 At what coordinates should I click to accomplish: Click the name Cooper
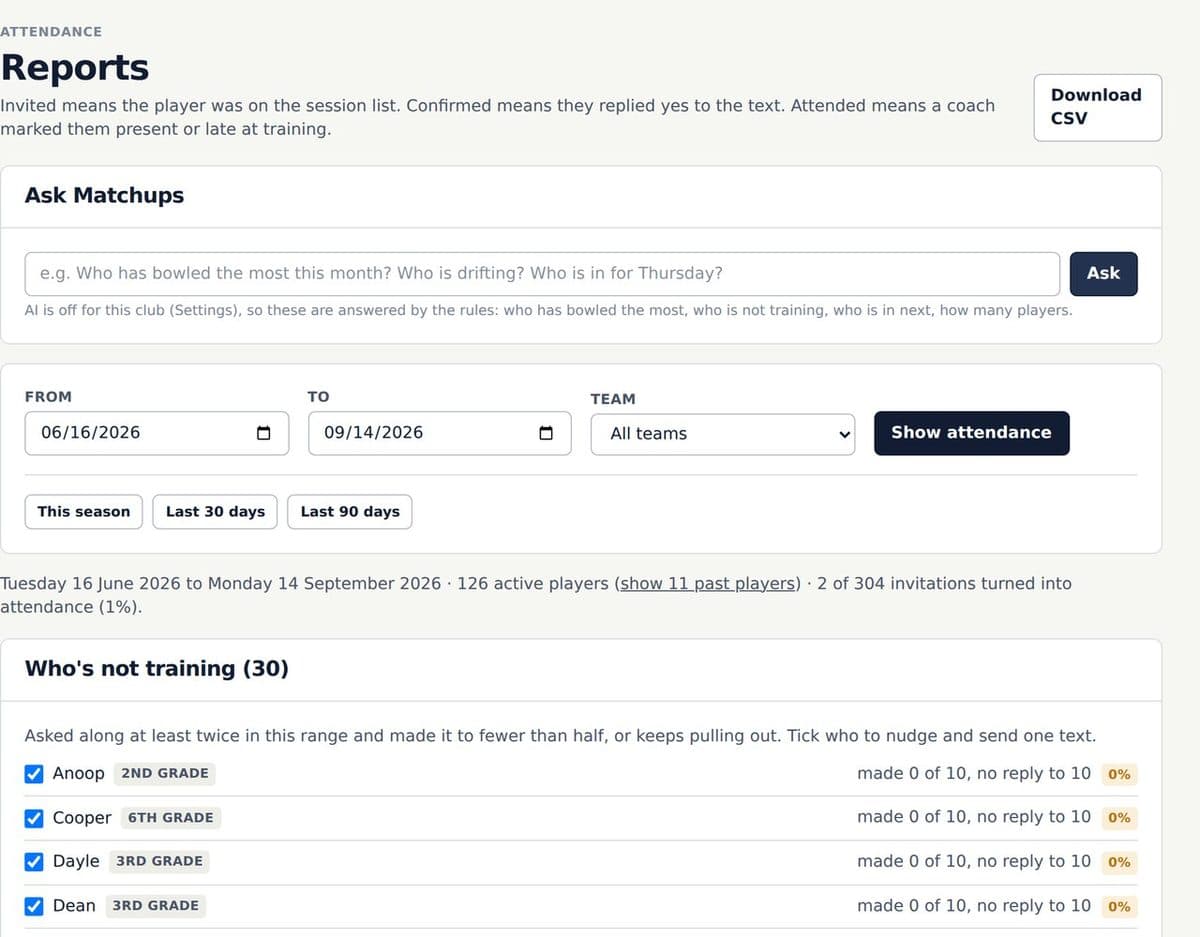click(82, 818)
